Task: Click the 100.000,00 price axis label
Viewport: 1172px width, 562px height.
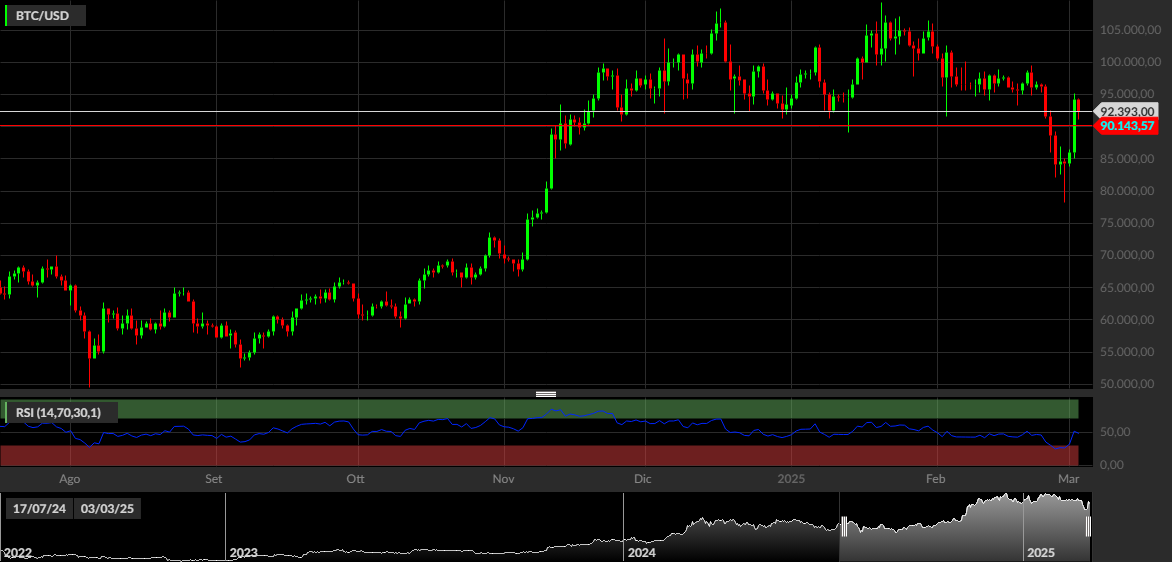Action: pos(1128,62)
